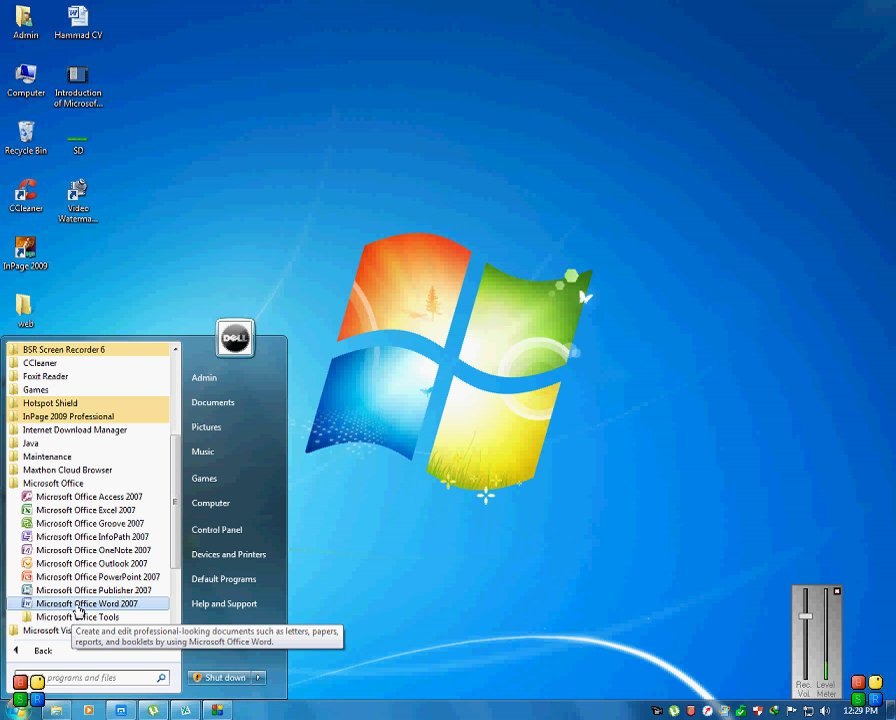Click the Shut down button

219,678
